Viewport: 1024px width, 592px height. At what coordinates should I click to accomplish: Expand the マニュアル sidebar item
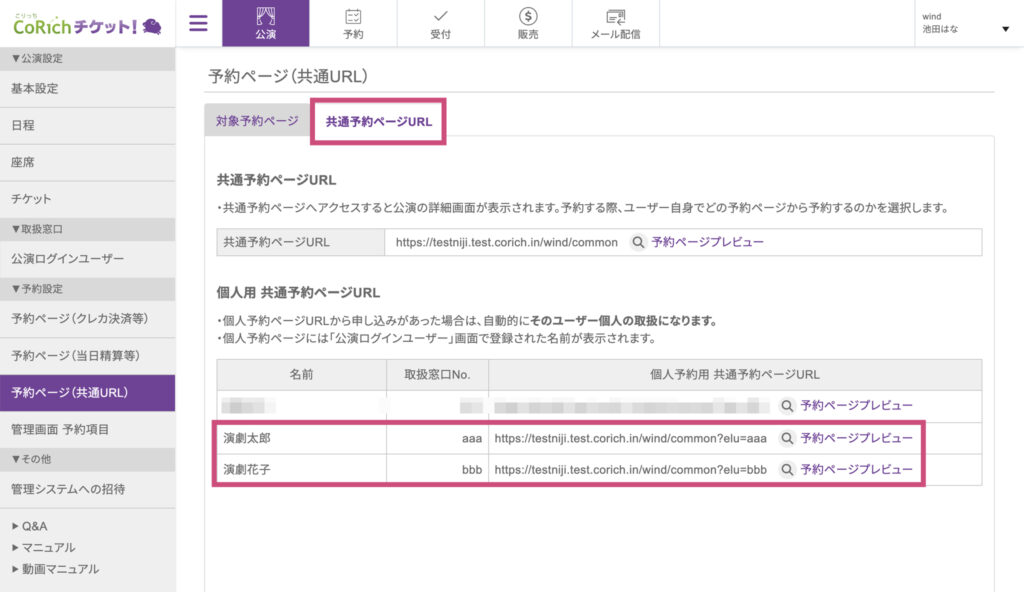click(43, 547)
